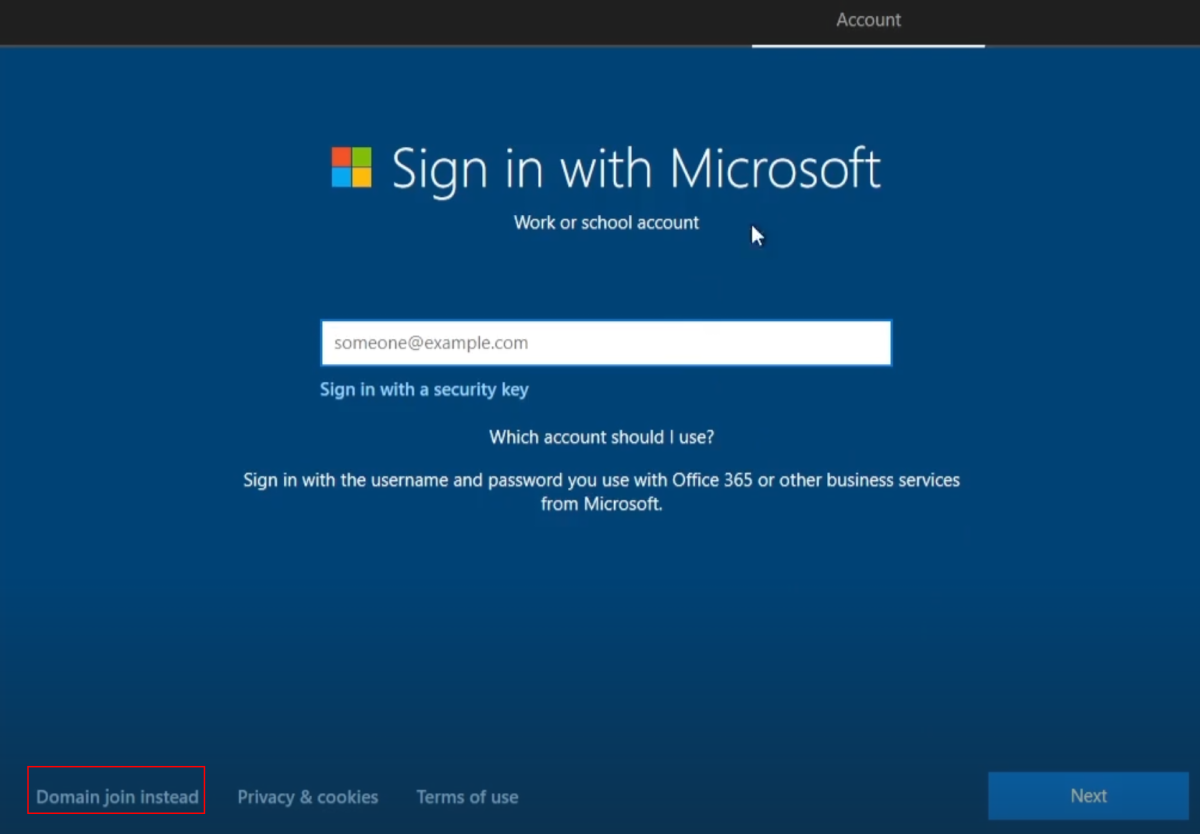Open Sign in with a security key

(424, 389)
